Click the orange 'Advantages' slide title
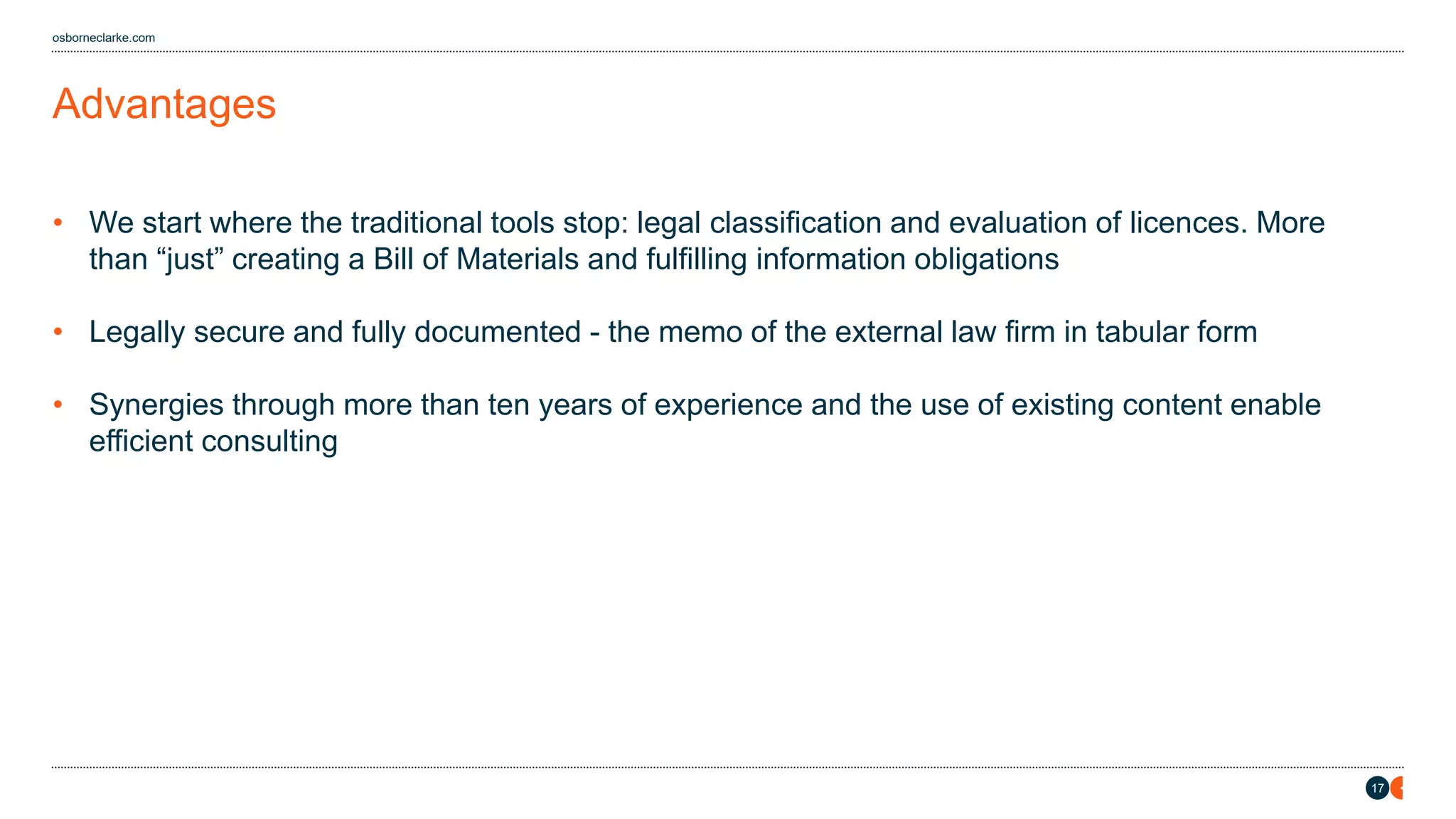1456x819 pixels. 164,104
